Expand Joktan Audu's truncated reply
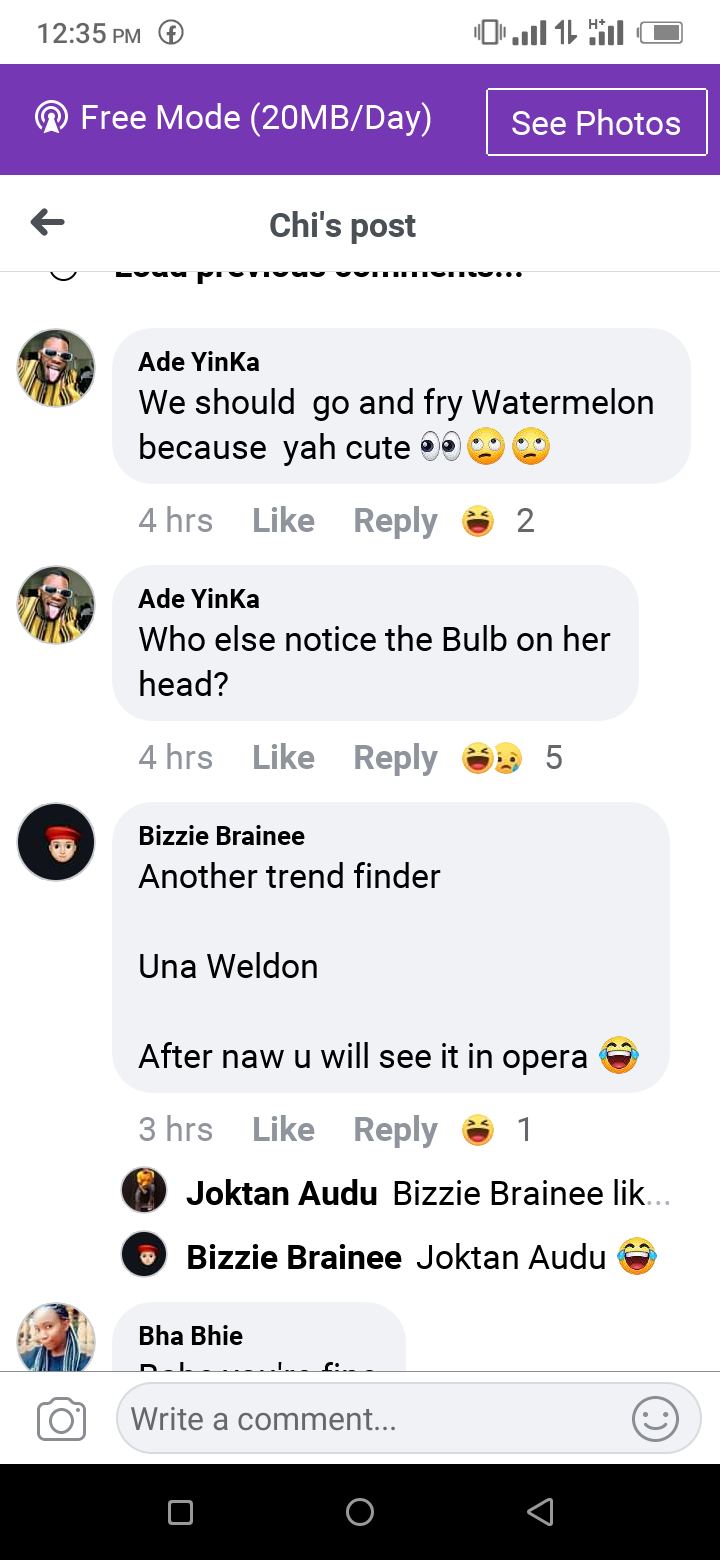720x1560 pixels. [x=428, y=1193]
